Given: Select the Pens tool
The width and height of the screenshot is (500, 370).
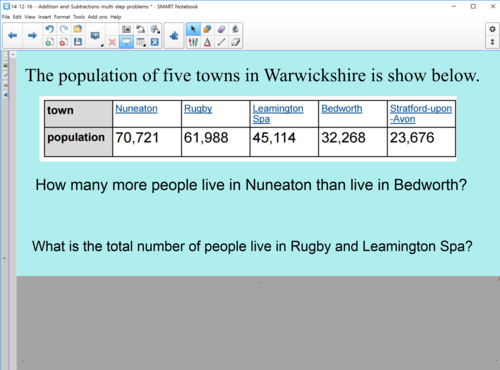Looking at the screenshot, I should 193,42.
